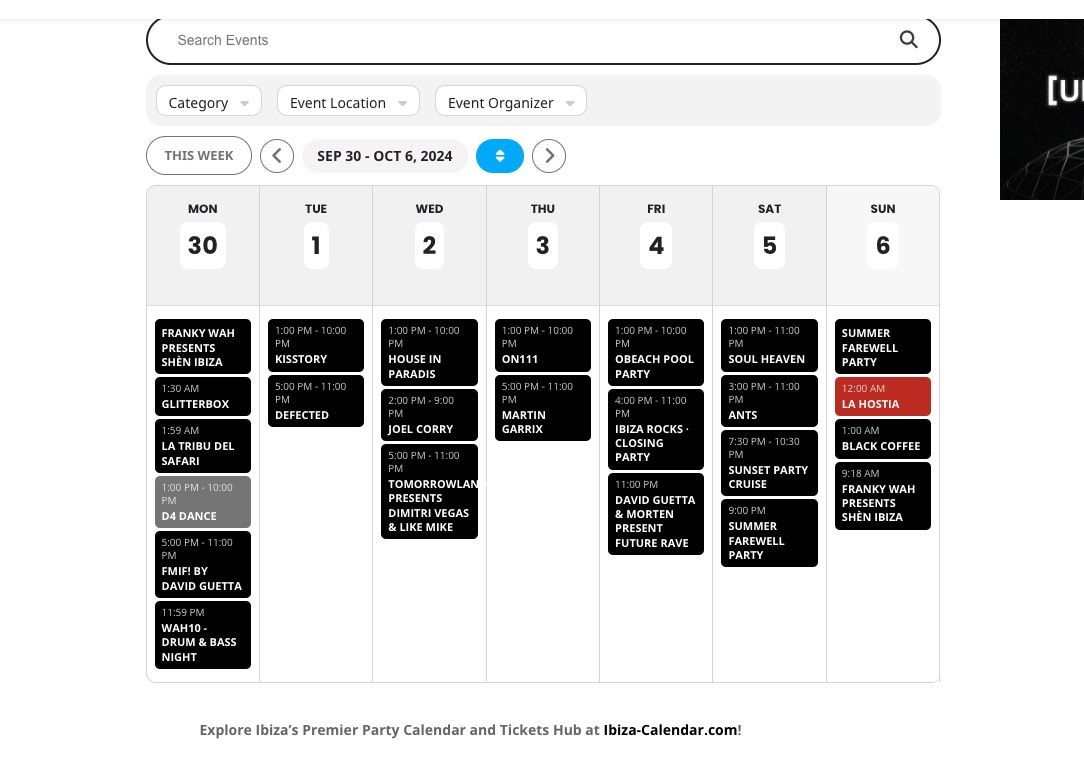Viewport: 1084px width, 759px height.
Task: Open the advertisement banner thumbnail
Action: (1042, 109)
